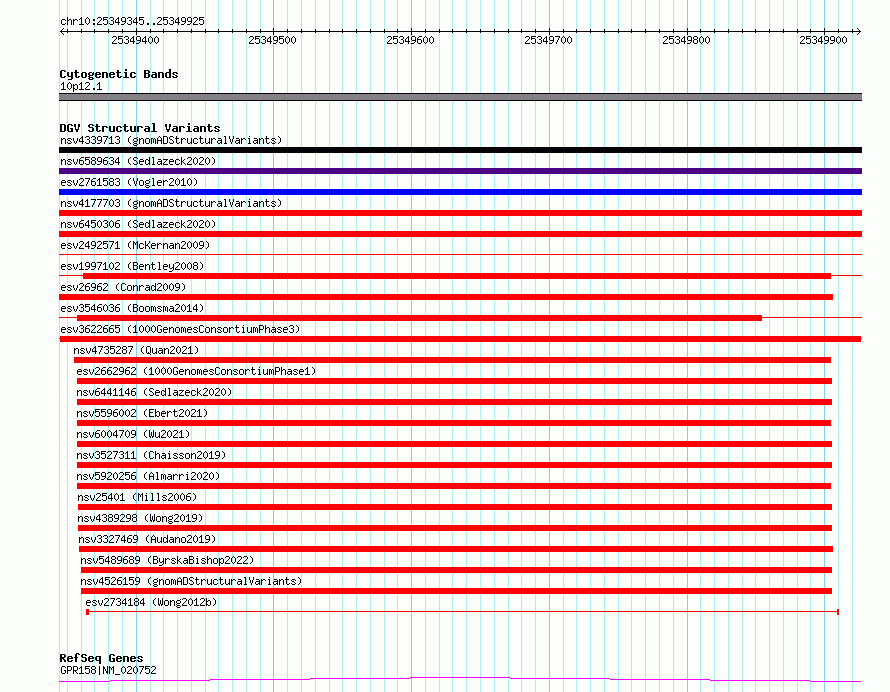890x692 pixels.
Task: Click the purple nsv6589634 variant bar
Action: (460, 171)
